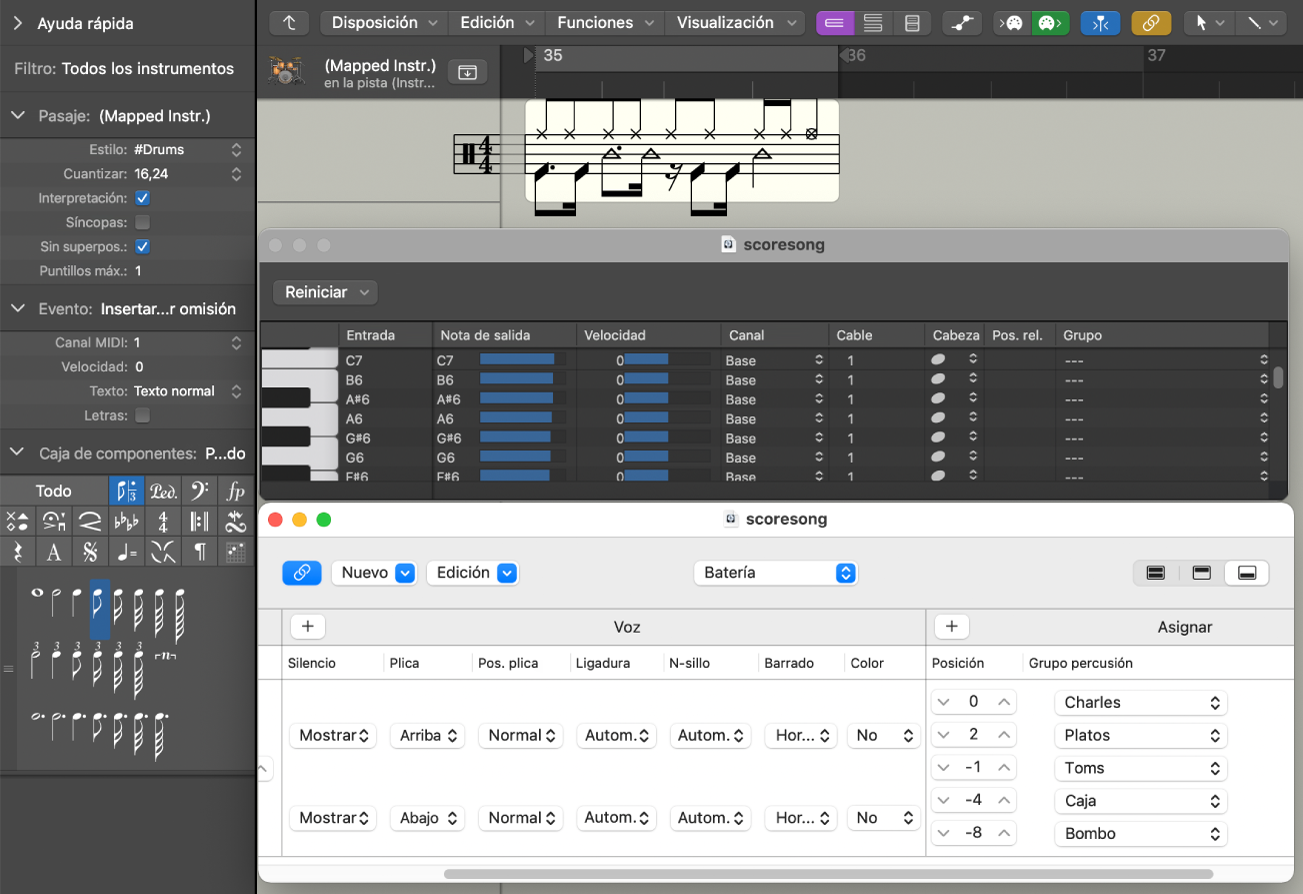Viewport: 1303px width, 894px height.
Task: Open the Charles drum group dropdown
Action: (1140, 702)
